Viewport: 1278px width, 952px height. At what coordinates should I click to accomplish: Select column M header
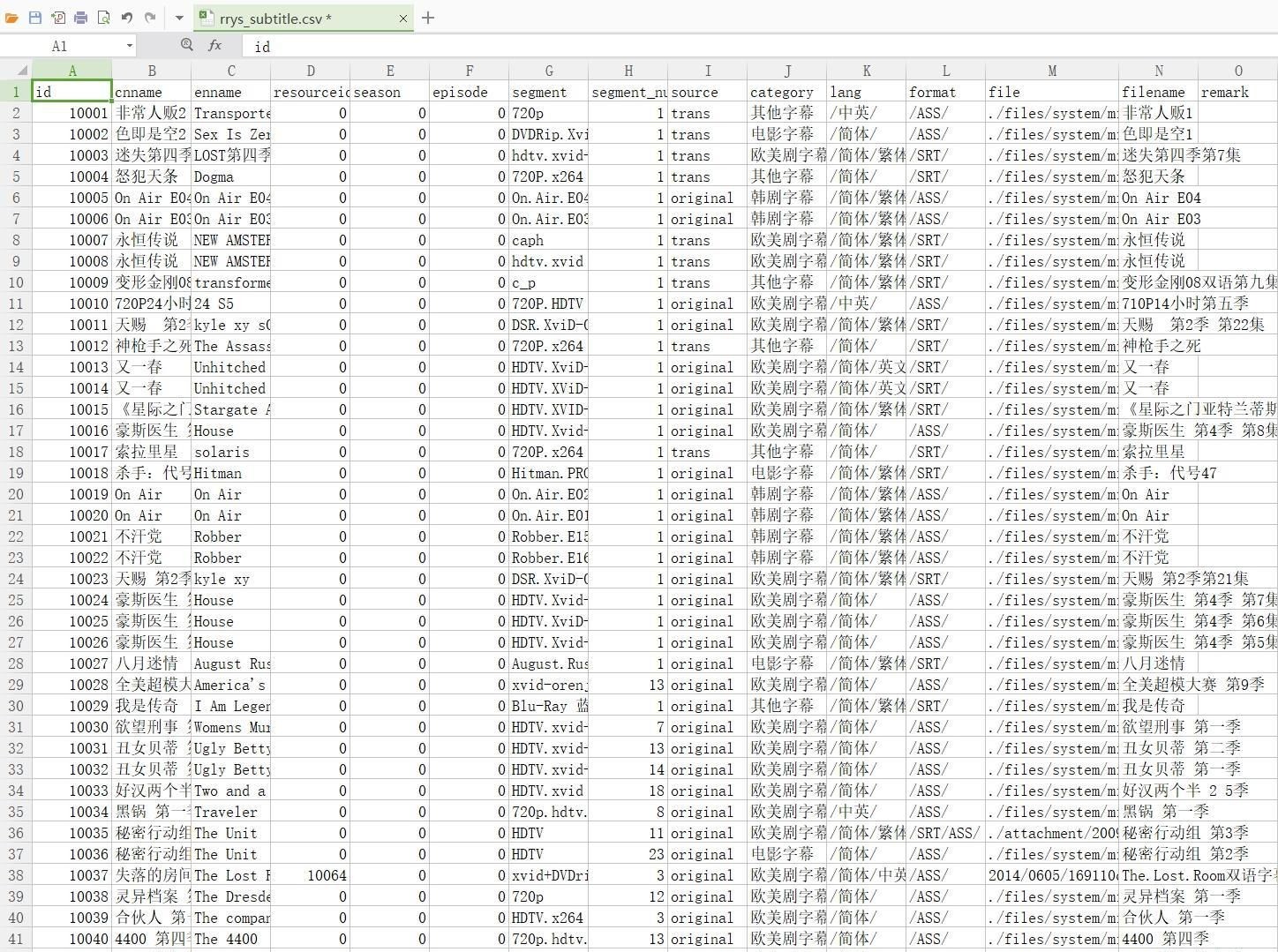pos(1052,71)
